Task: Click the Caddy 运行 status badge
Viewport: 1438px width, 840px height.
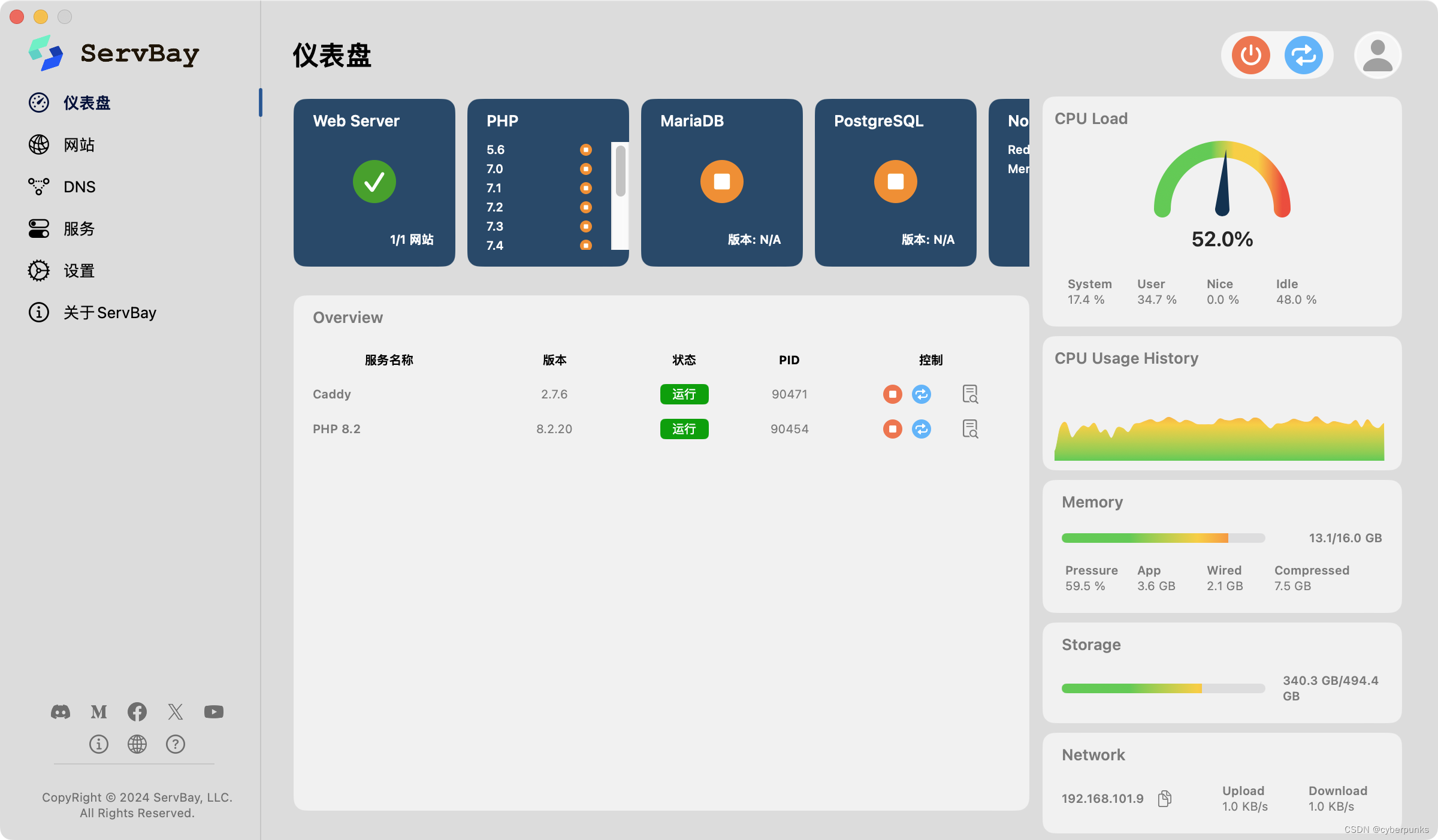Action: [684, 394]
